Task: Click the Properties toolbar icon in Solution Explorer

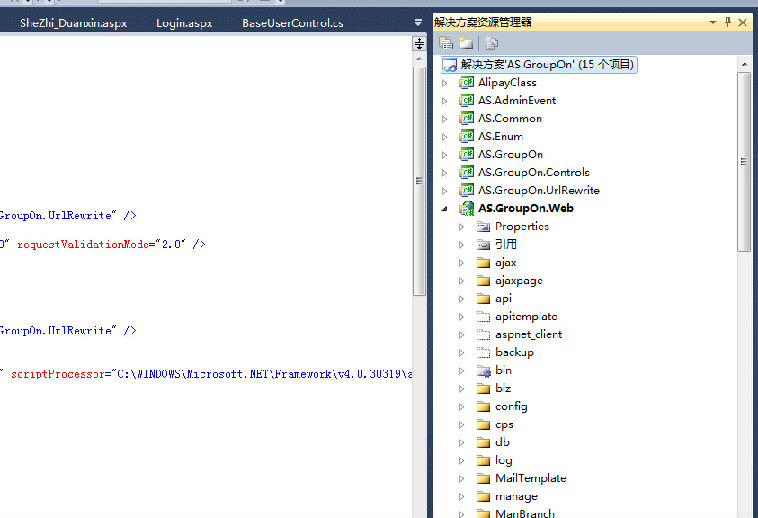Action: coord(446,43)
